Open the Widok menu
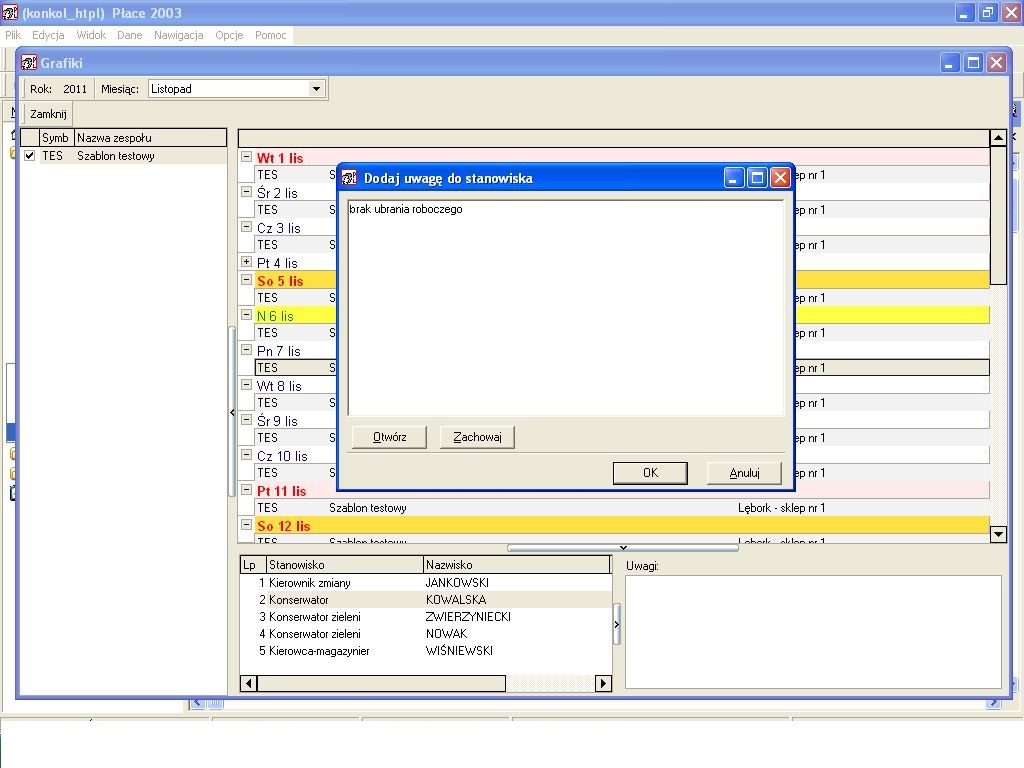Image resolution: width=1024 pixels, height=768 pixels. click(x=91, y=35)
